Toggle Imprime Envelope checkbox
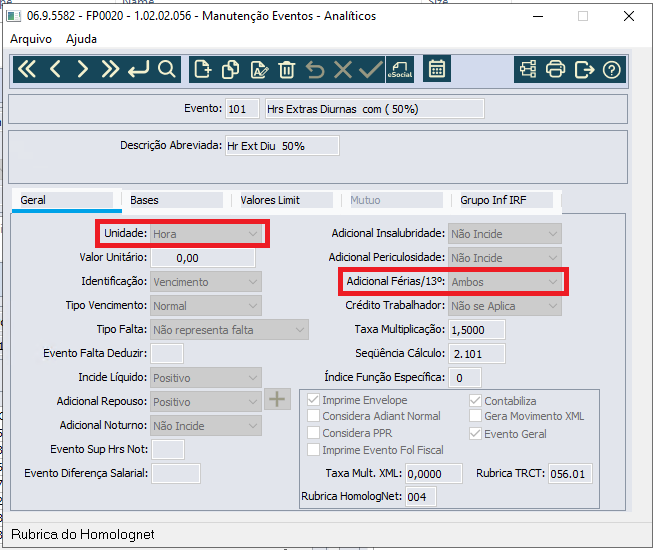Screen dimensions: 655x550 (x=313, y=400)
